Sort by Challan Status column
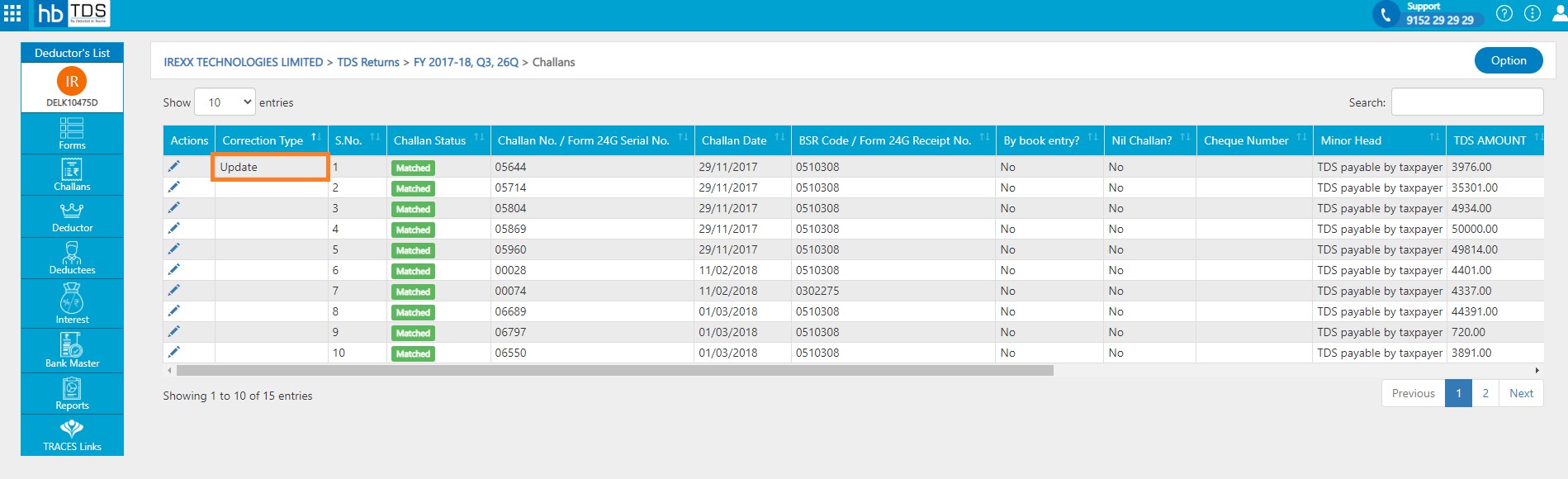 click(438, 140)
